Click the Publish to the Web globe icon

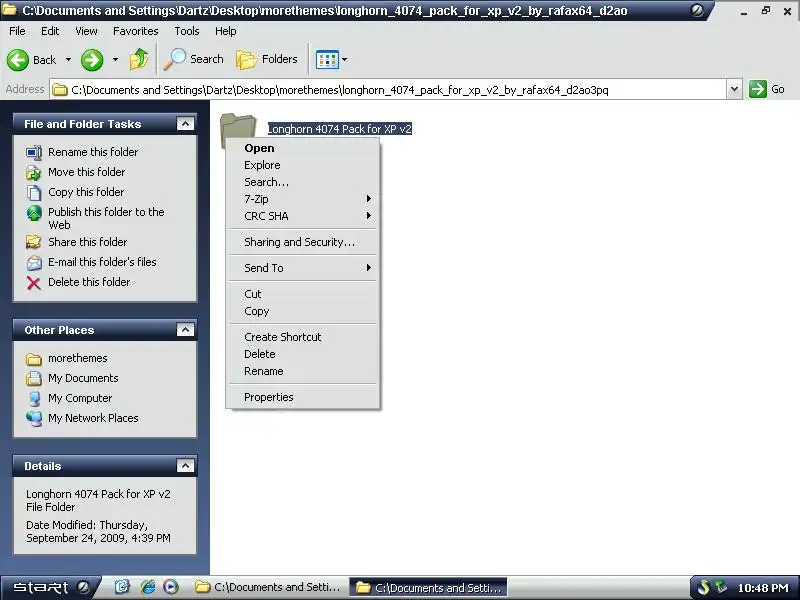[34, 213]
